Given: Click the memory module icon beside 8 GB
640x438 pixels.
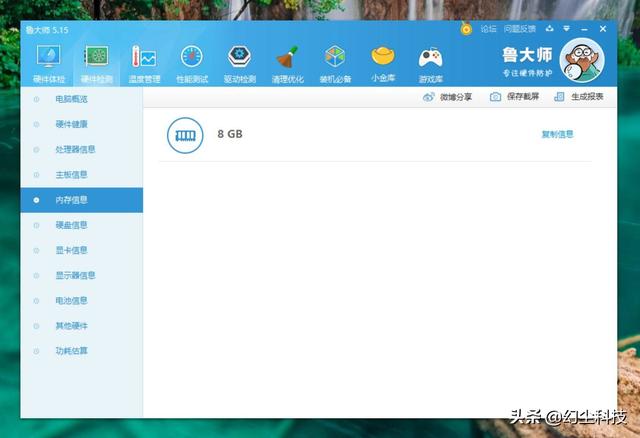Looking at the screenshot, I should tap(185, 135).
